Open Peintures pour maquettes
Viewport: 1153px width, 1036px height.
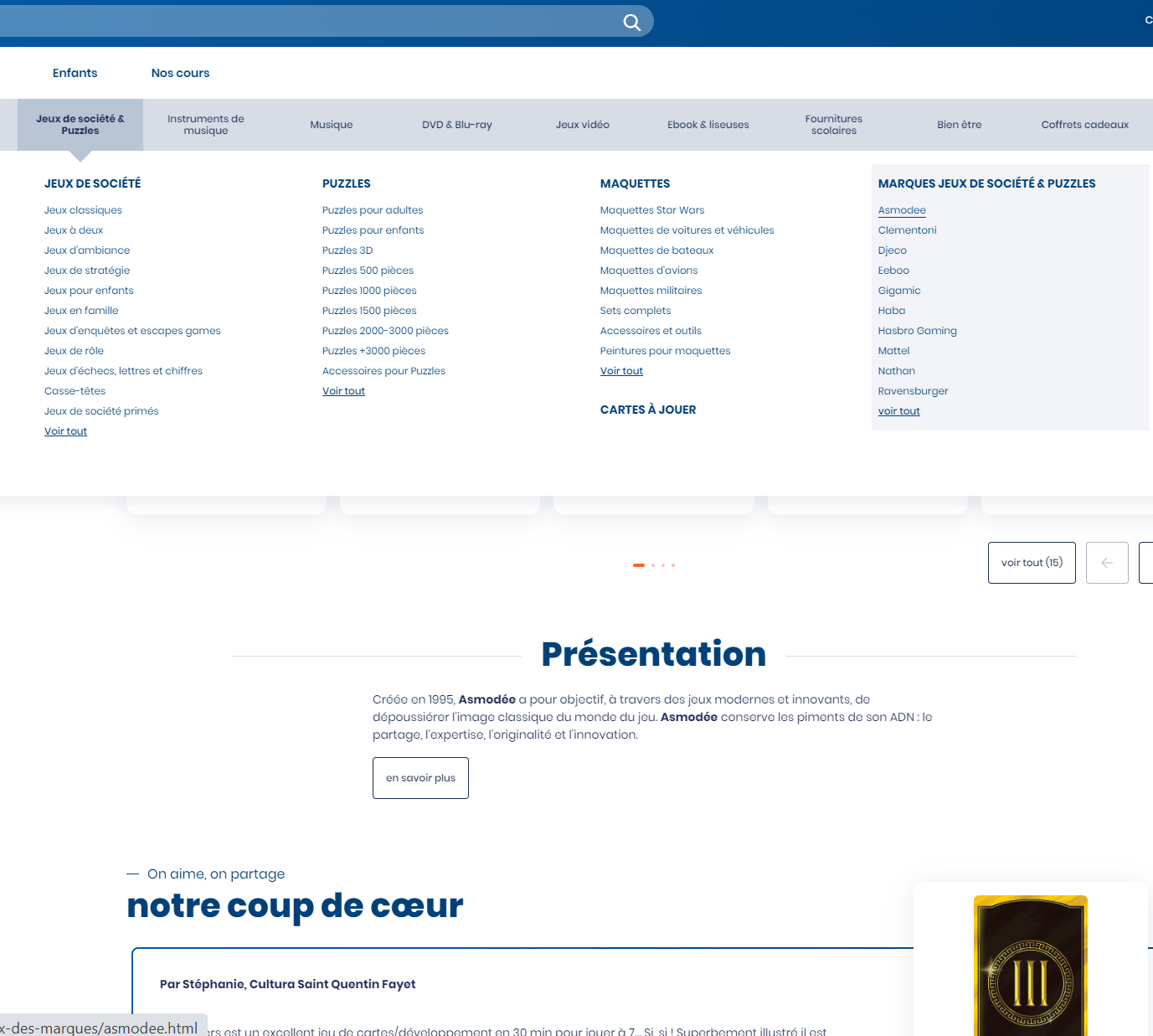(x=665, y=351)
